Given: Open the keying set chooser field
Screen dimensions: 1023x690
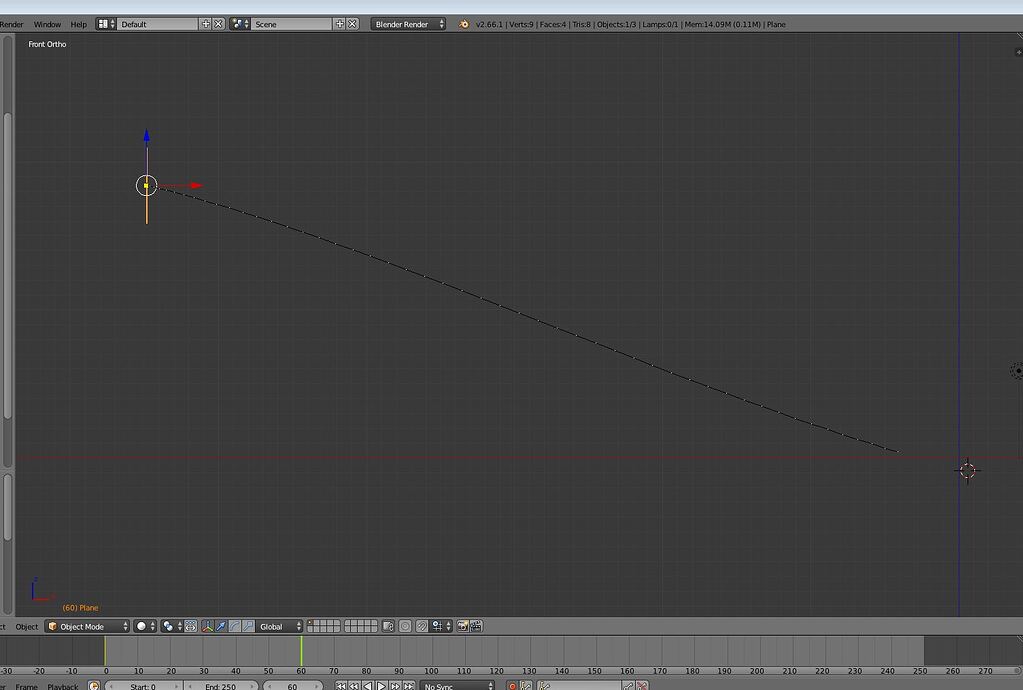Looking at the screenshot, I should [x=578, y=686].
